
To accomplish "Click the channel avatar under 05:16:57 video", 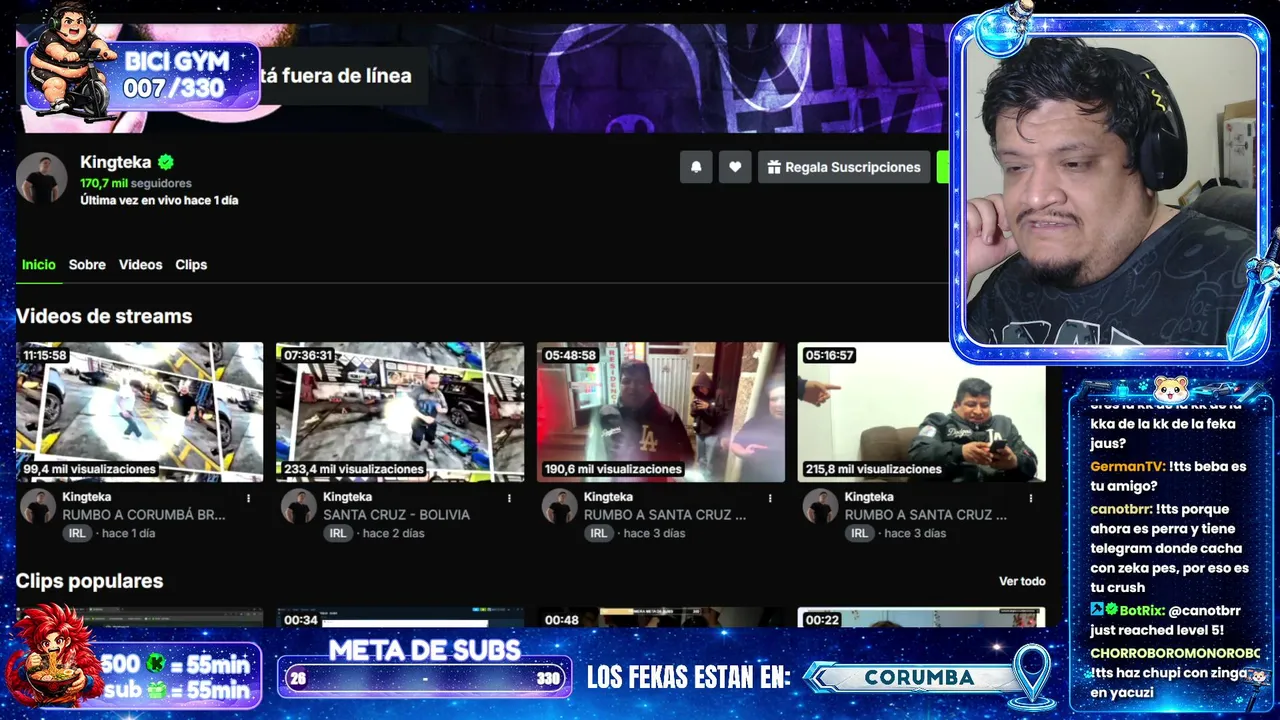I will coord(820,506).
